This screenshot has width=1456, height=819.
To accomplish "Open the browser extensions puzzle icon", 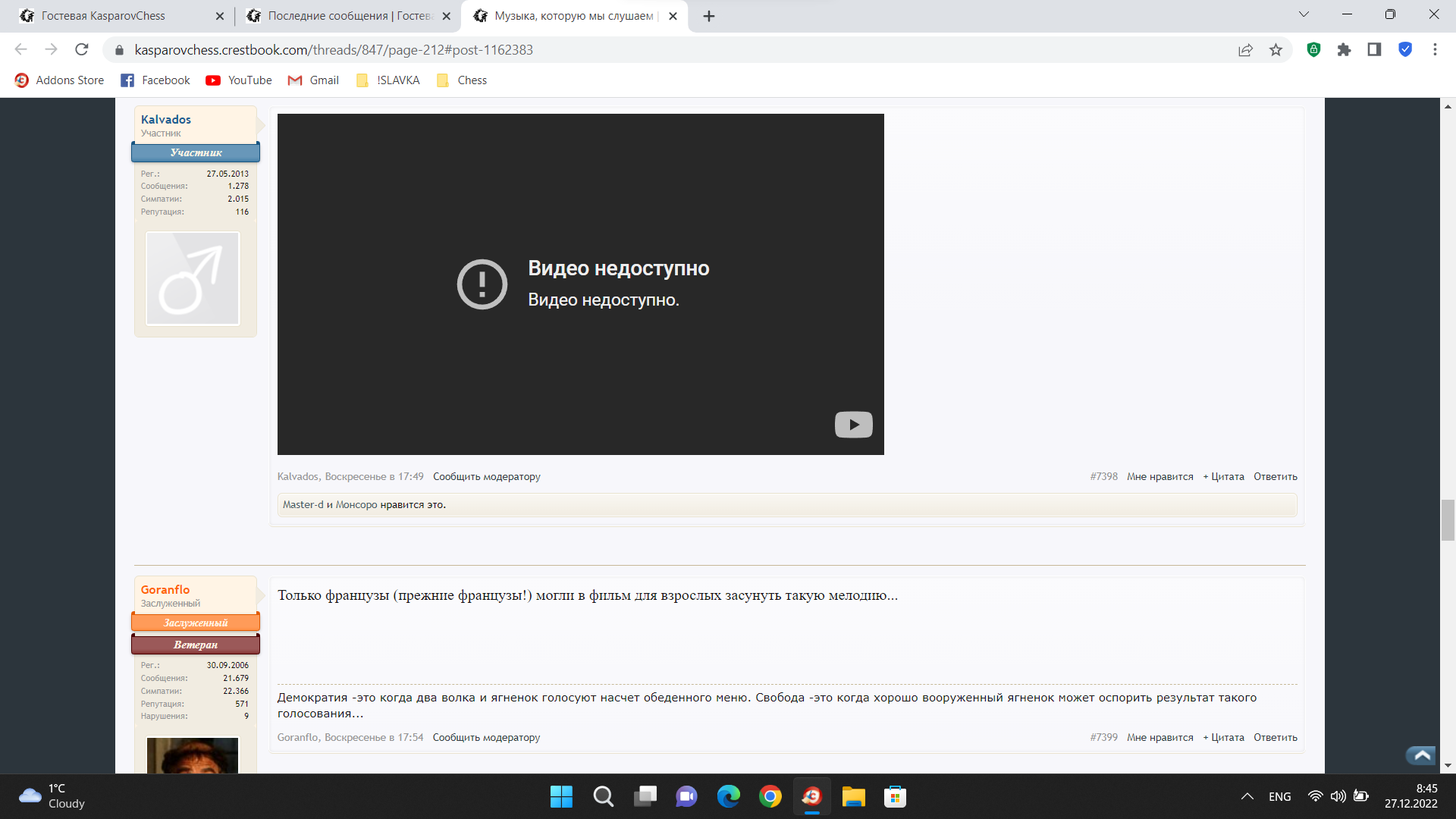I will pos(1344,50).
